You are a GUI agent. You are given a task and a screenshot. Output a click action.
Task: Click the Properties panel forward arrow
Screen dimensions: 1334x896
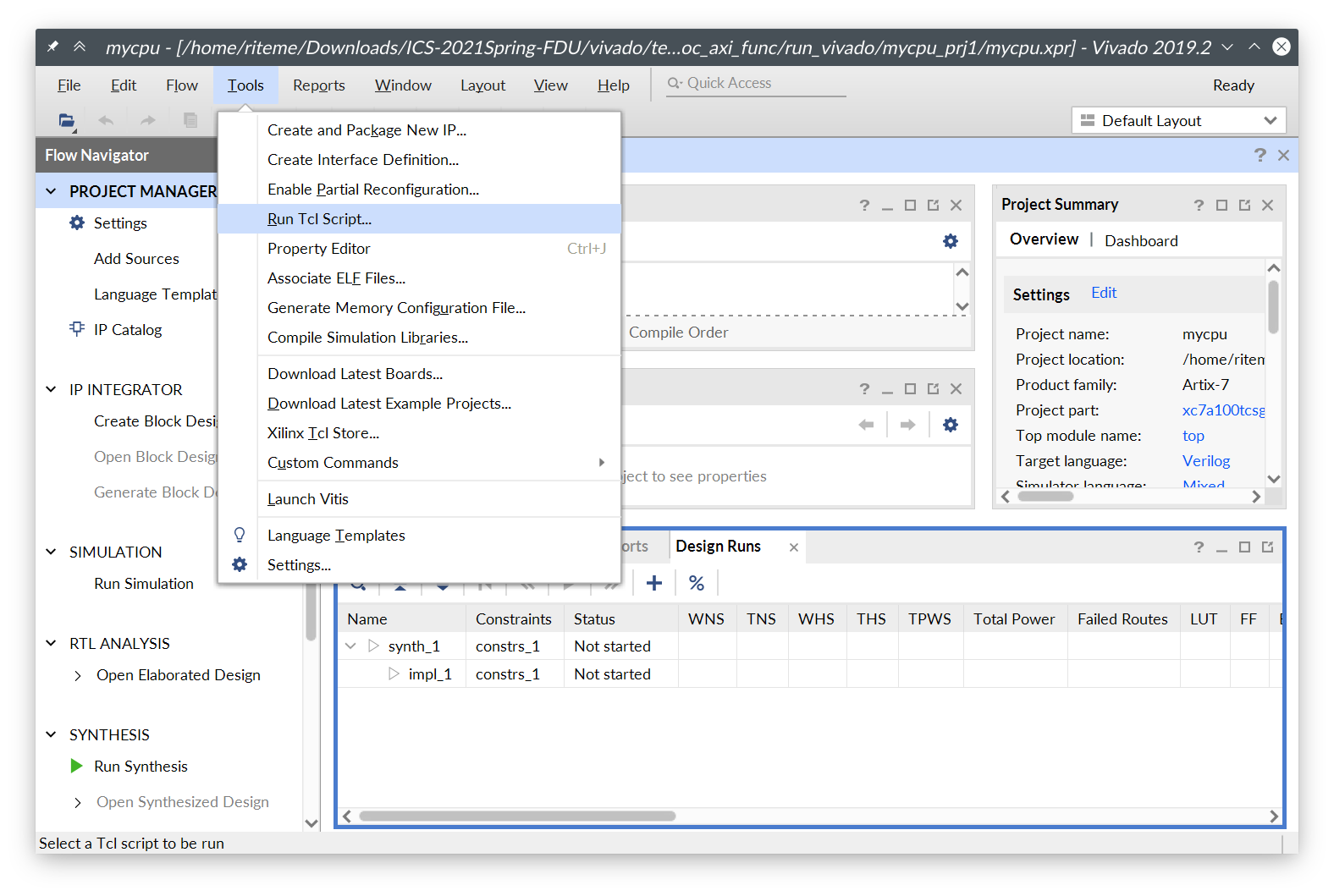[x=907, y=425]
